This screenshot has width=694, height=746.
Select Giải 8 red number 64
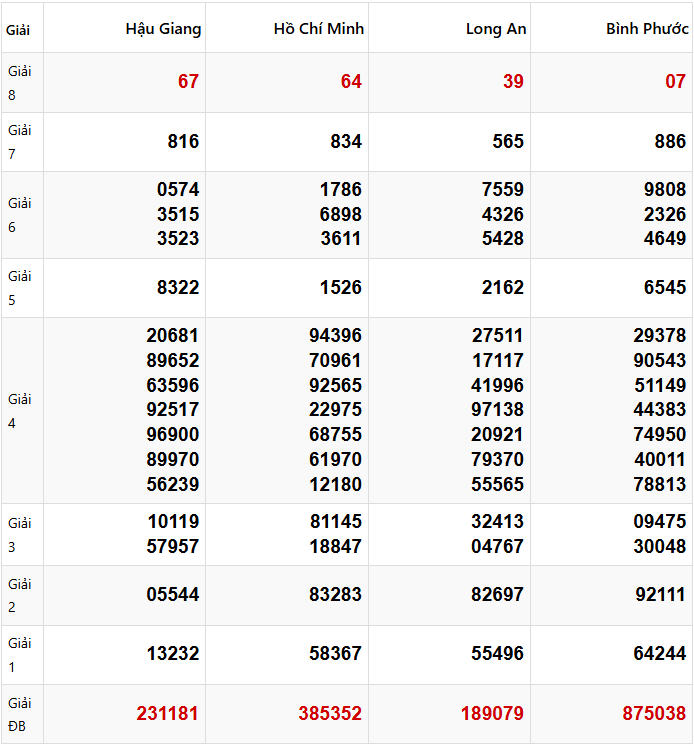(x=351, y=81)
